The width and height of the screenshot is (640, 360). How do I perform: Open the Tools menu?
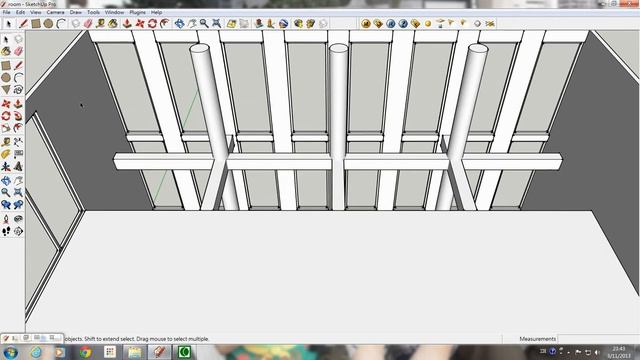click(x=93, y=12)
